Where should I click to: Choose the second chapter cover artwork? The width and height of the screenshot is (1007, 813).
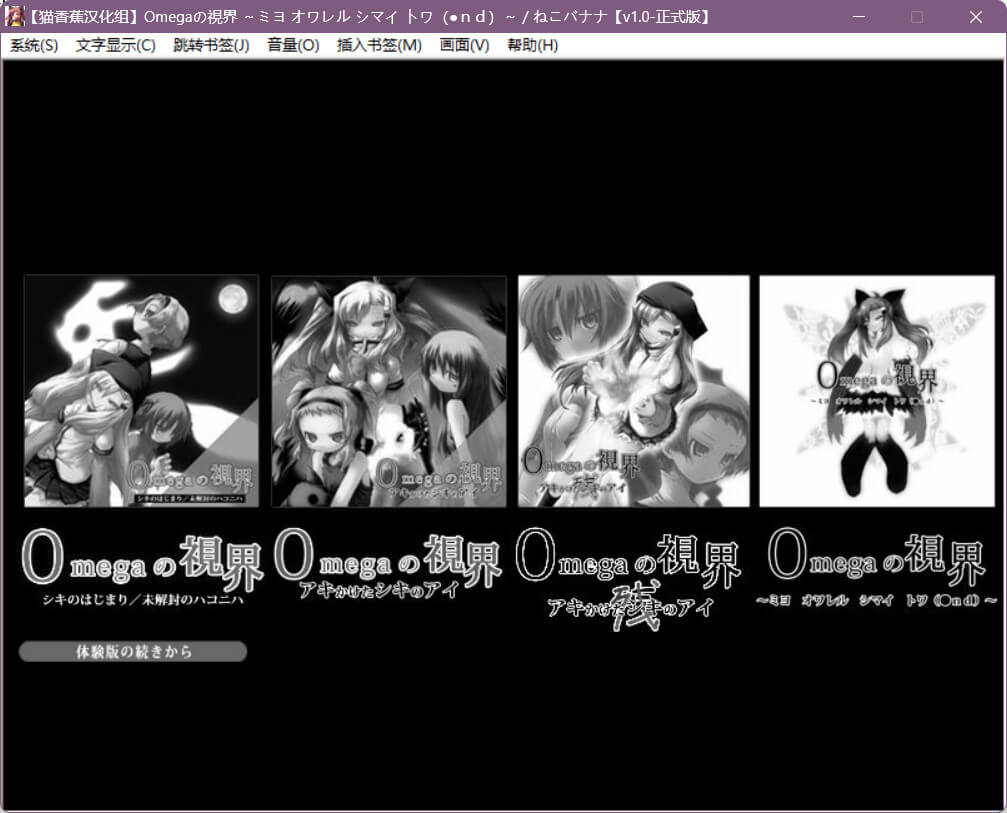coord(389,391)
